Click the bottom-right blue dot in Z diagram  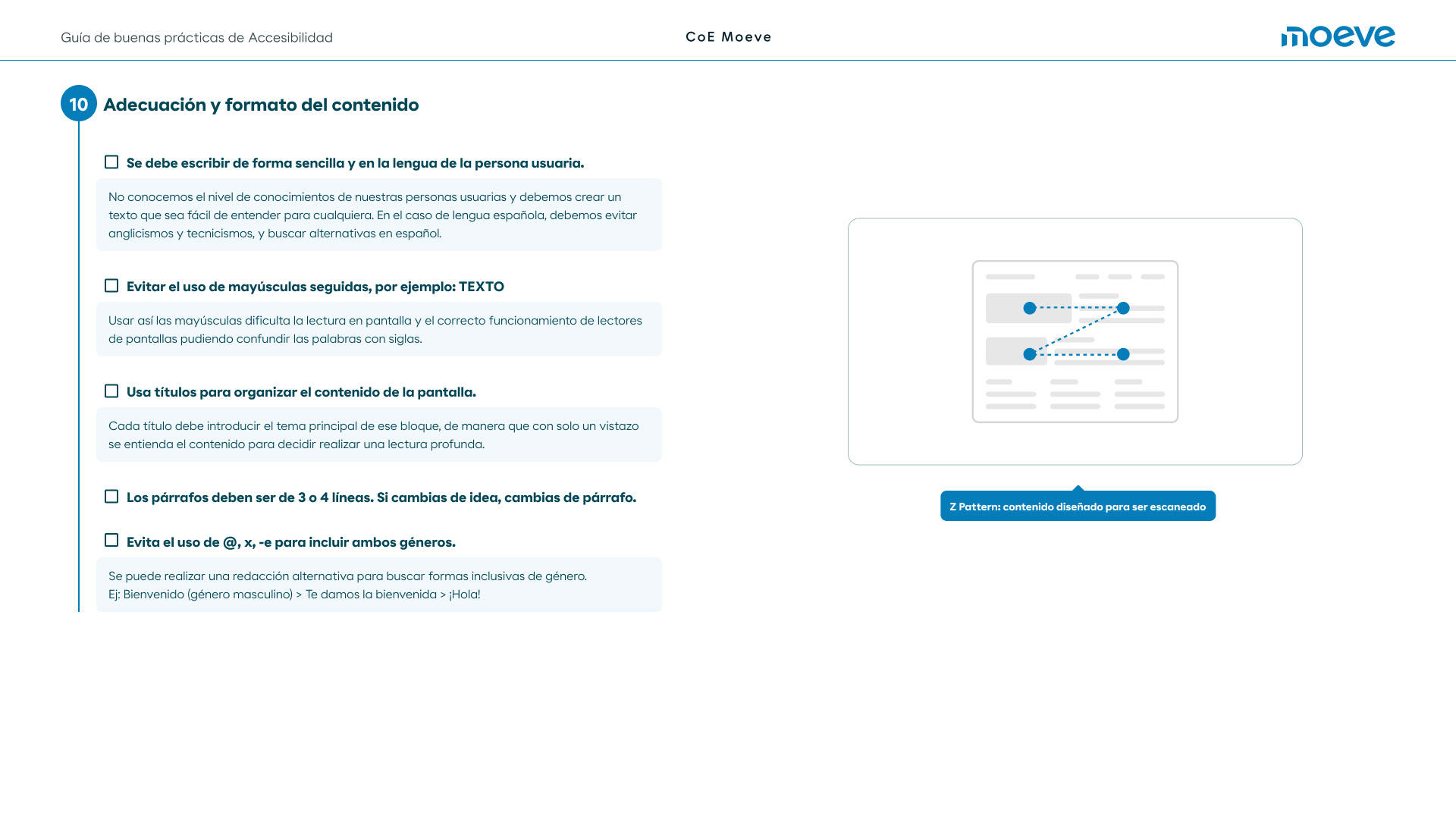click(x=1123, y=354)
